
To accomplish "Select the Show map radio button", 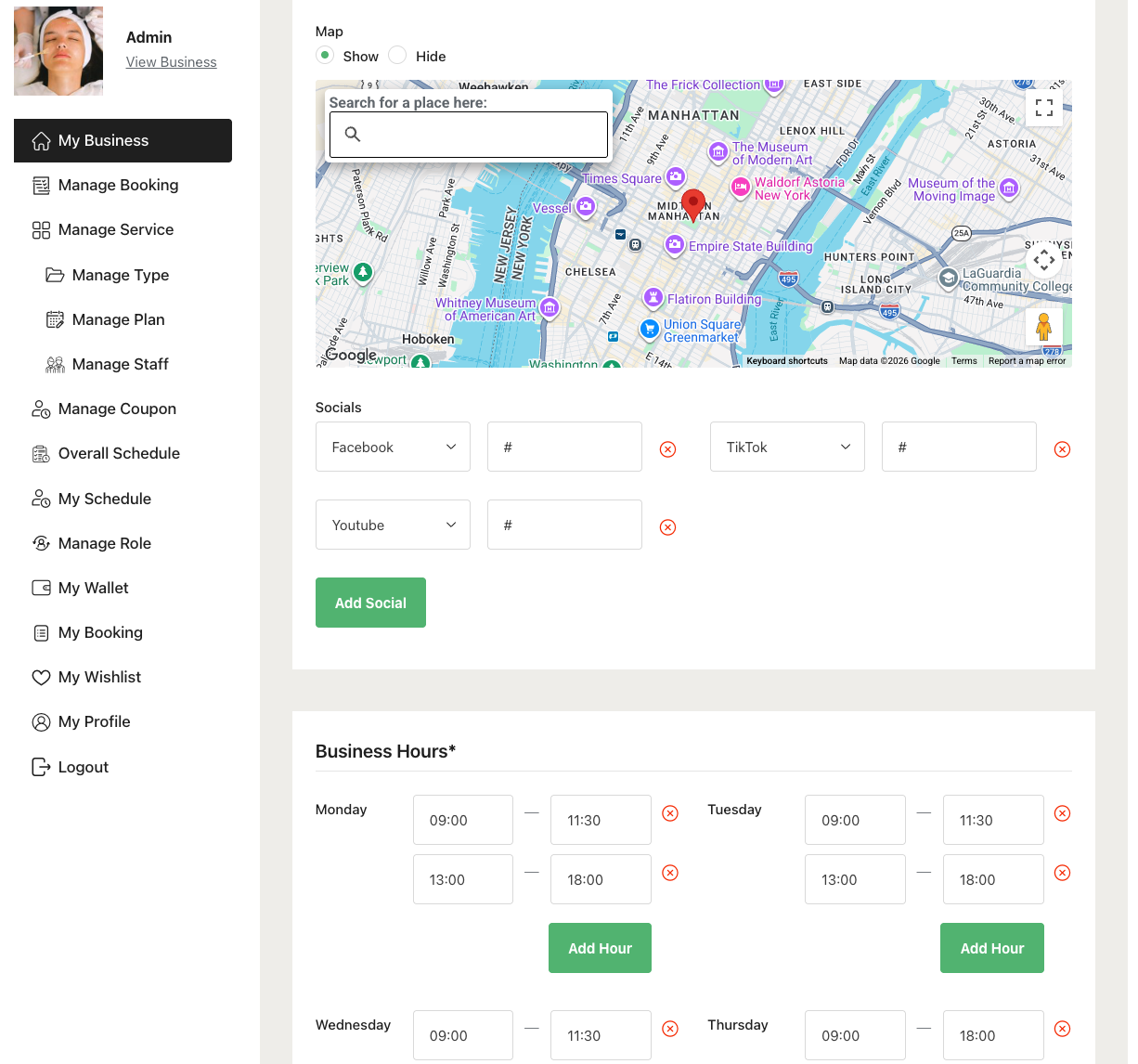I will [x=325, y=56].
